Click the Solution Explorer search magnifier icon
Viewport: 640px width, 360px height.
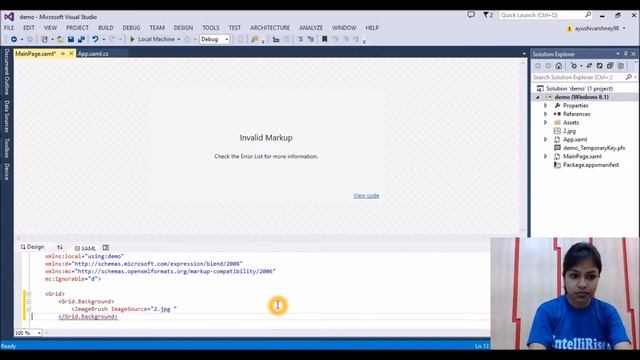click(x=629, y=77)
